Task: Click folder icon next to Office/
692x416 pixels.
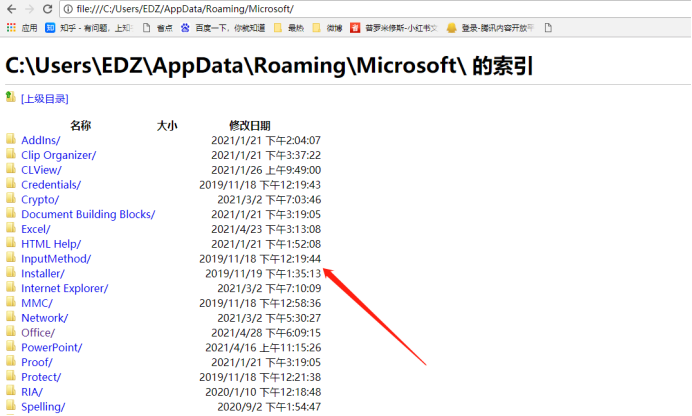Action: [x=11, y=332]
